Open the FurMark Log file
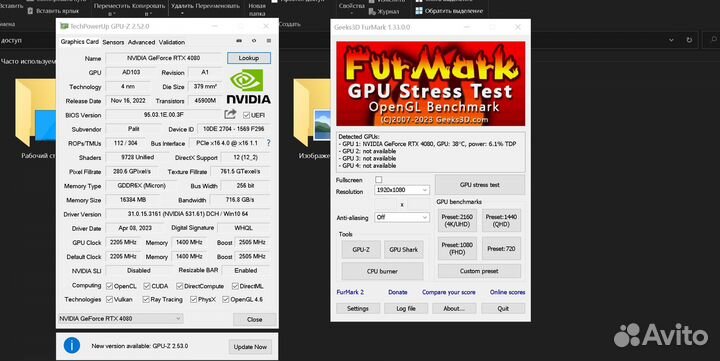The image size is (720, 361). [x=406, y=308]
